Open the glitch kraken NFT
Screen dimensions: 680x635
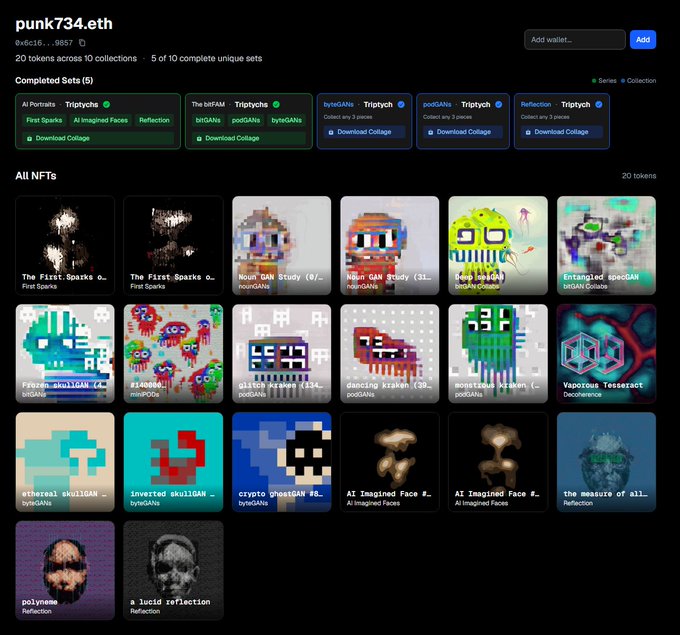281,354
